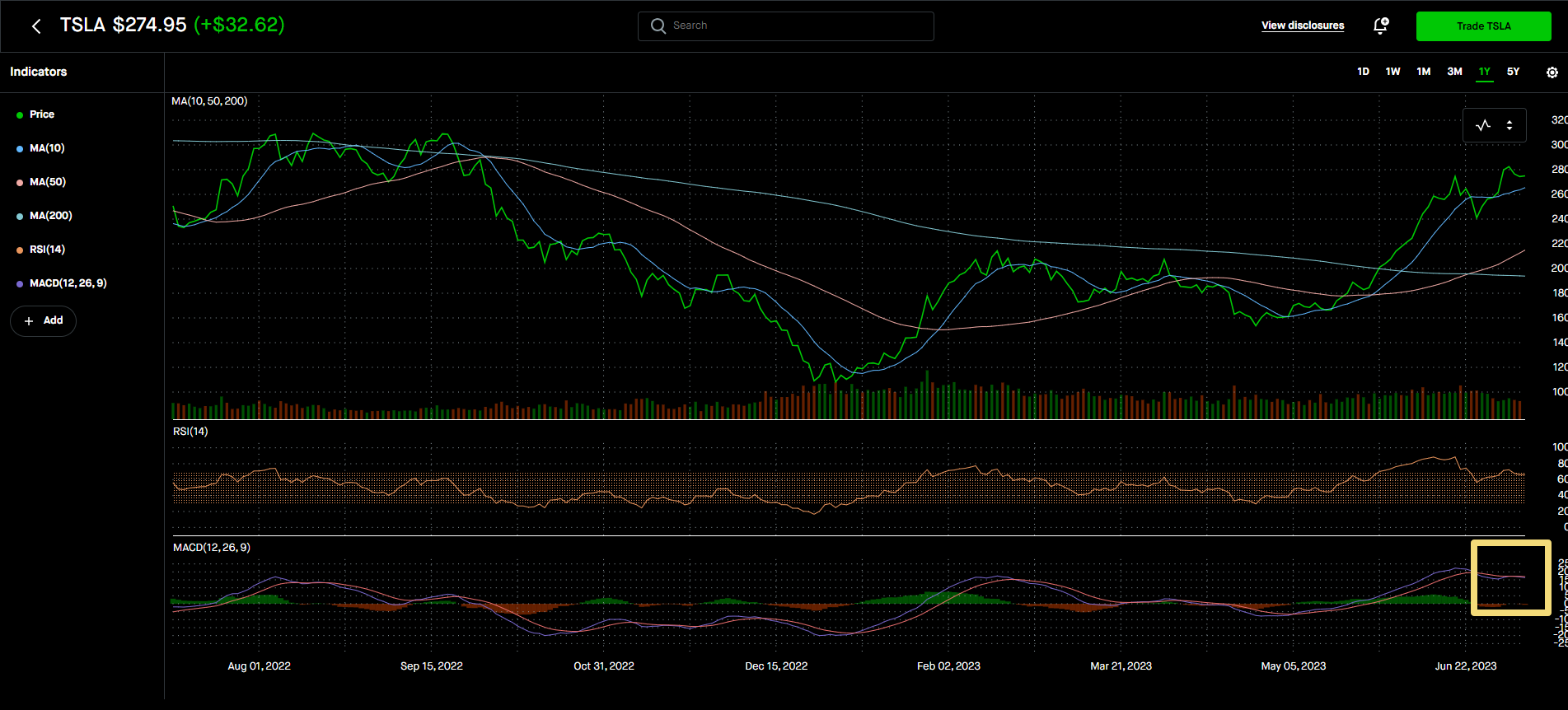
Task: Click the blue MA(10) color dot
Action: click(20, 149)
